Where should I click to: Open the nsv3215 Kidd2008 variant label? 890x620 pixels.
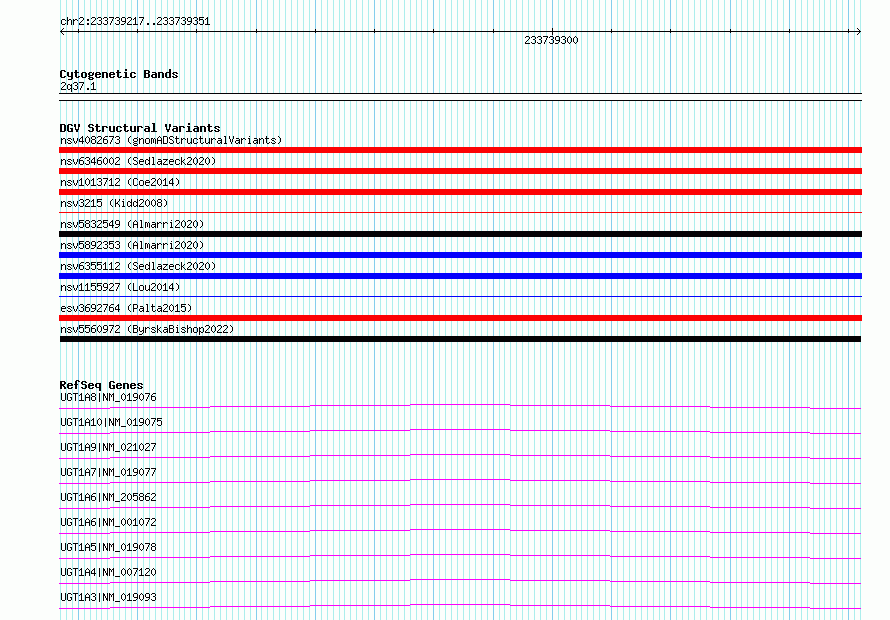[114, 203]
